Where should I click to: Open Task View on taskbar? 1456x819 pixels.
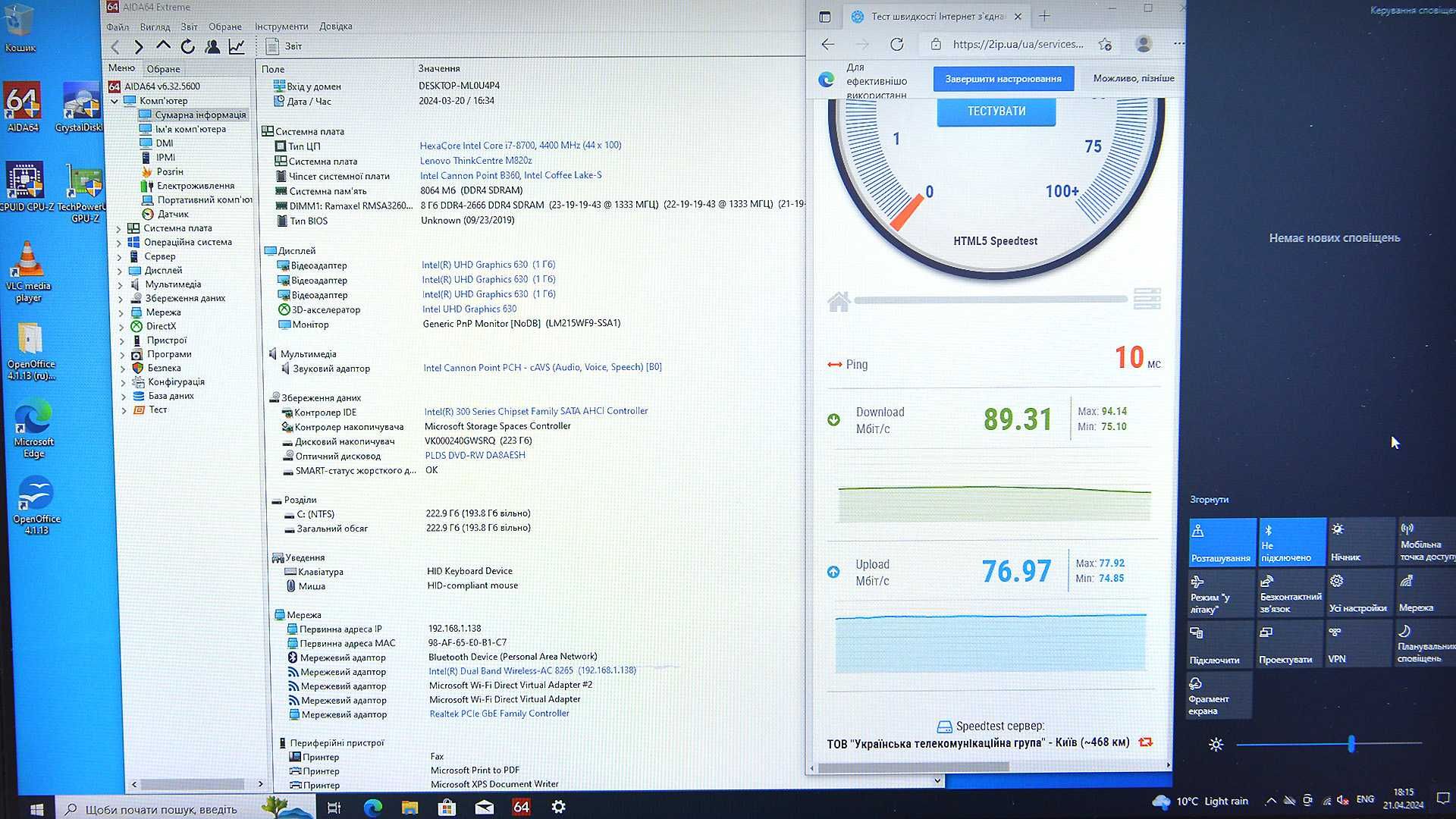(334, 808)
